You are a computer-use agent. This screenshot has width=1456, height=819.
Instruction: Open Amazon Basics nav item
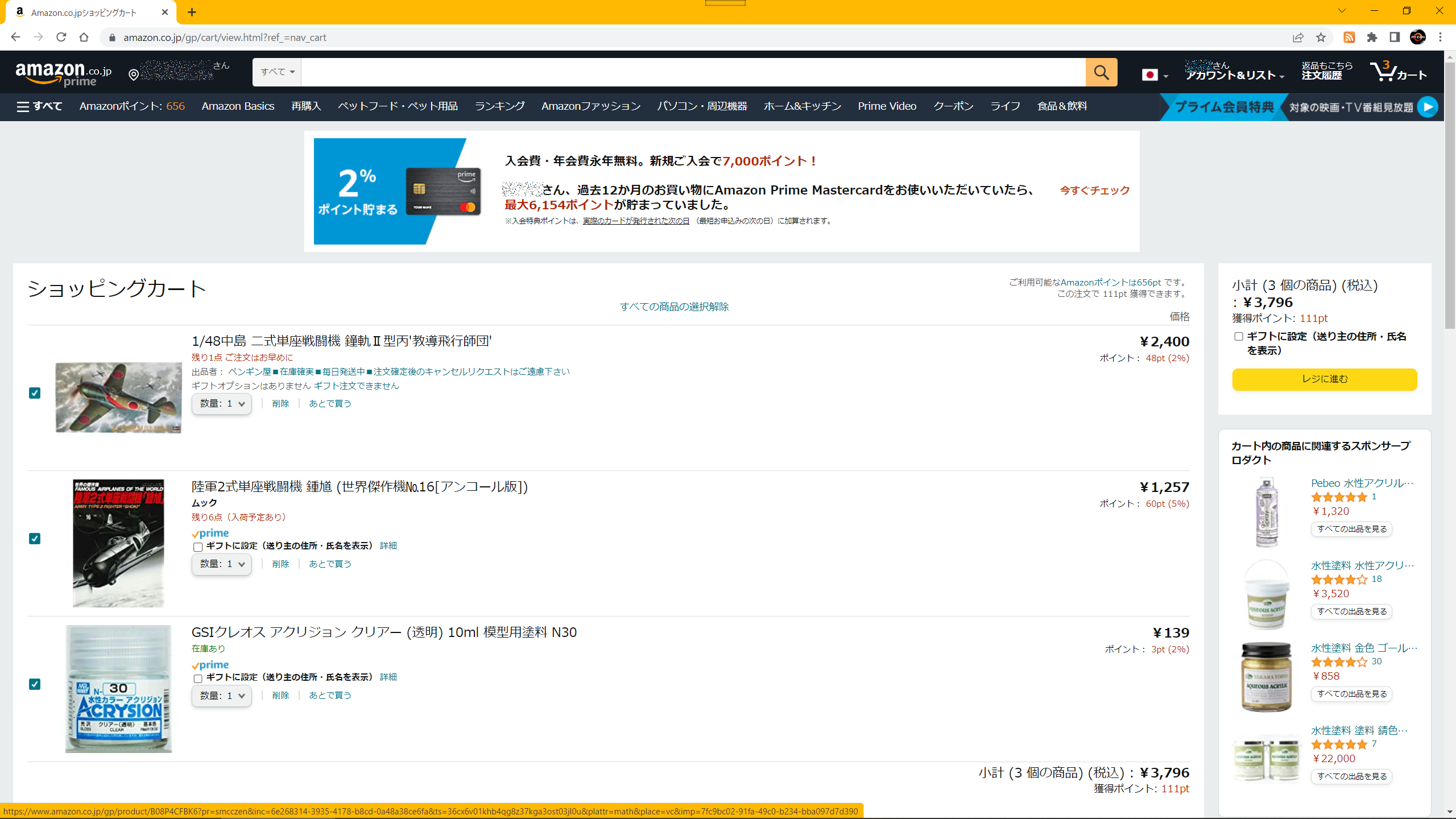(x=238, y=106)
